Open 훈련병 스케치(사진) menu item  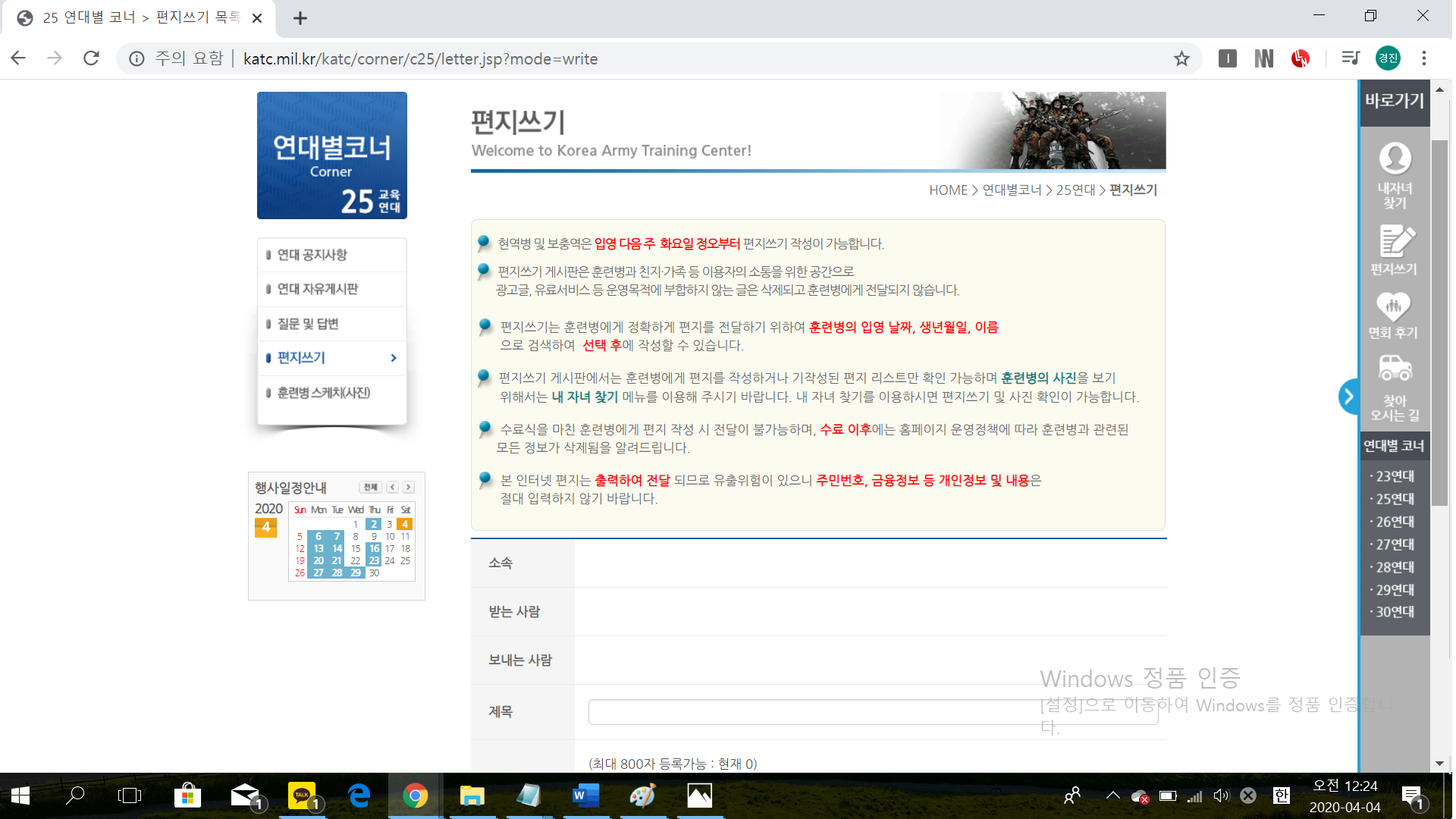[324, 393]
